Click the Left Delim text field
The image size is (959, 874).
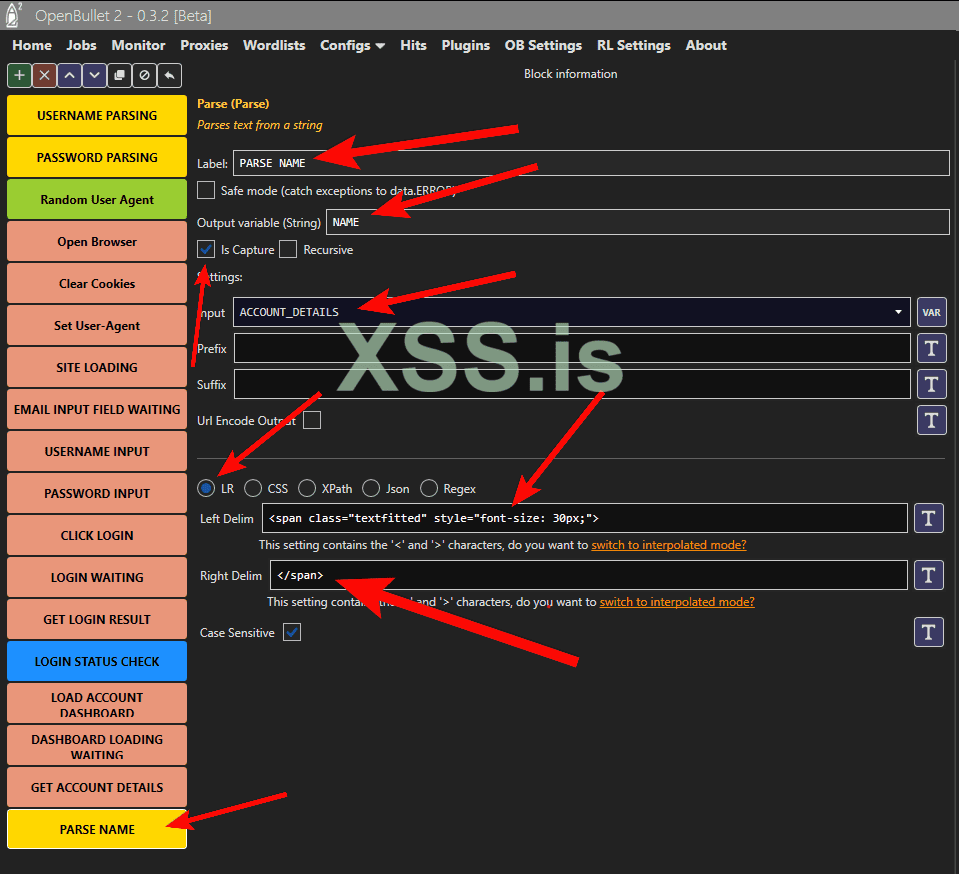(585, 518)
